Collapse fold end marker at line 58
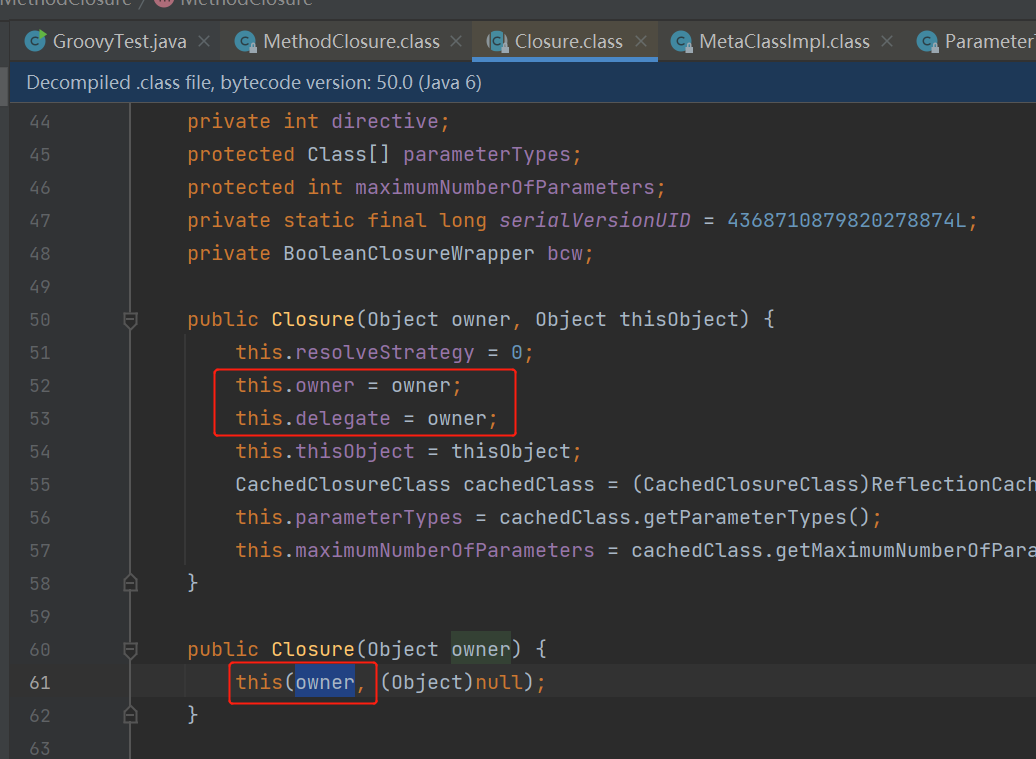This screenshot has height=759, width=1036. 130,583
